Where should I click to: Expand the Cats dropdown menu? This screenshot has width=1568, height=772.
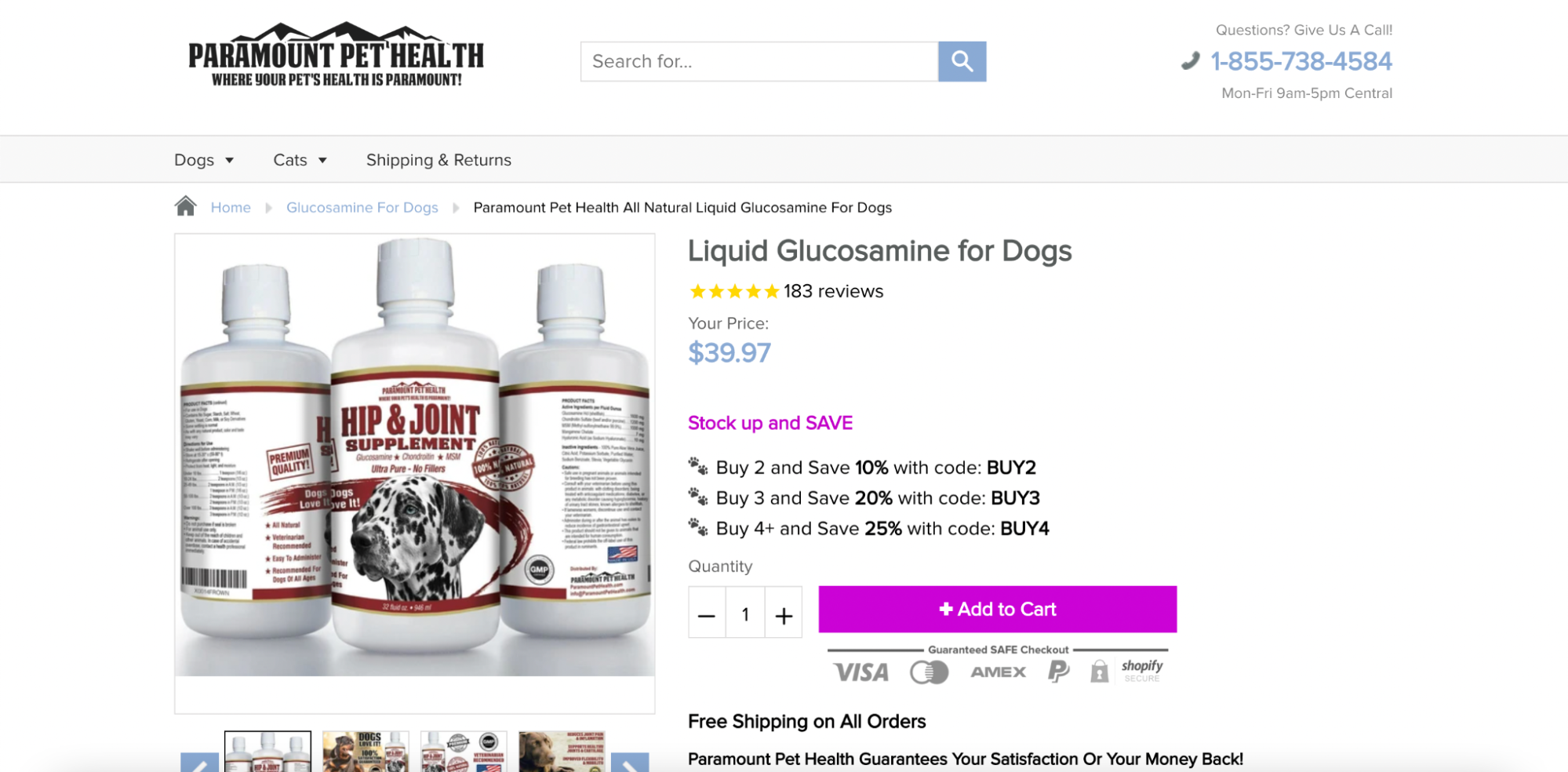point(300,160)
